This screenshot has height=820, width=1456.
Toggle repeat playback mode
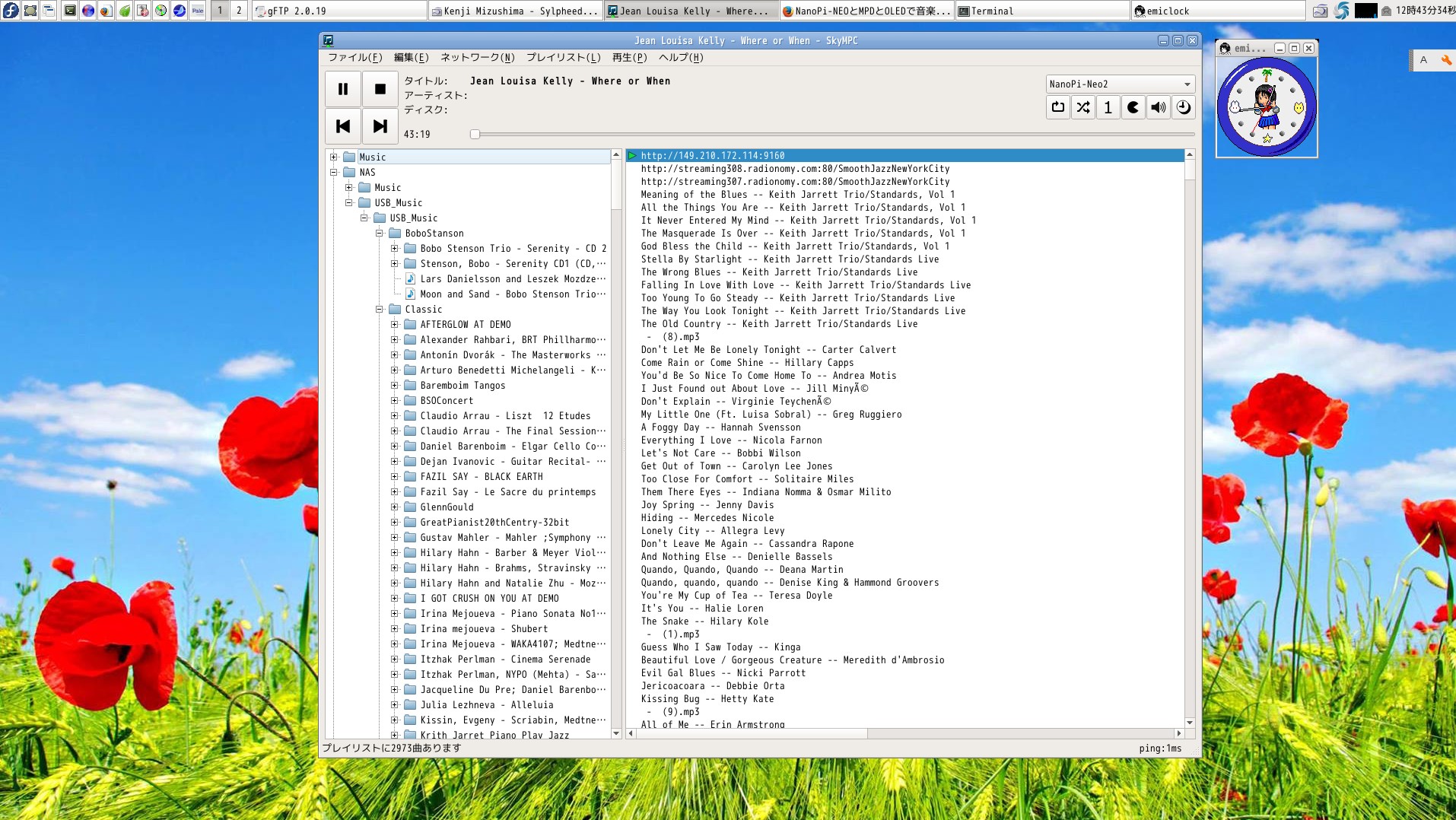[1057, 107]
